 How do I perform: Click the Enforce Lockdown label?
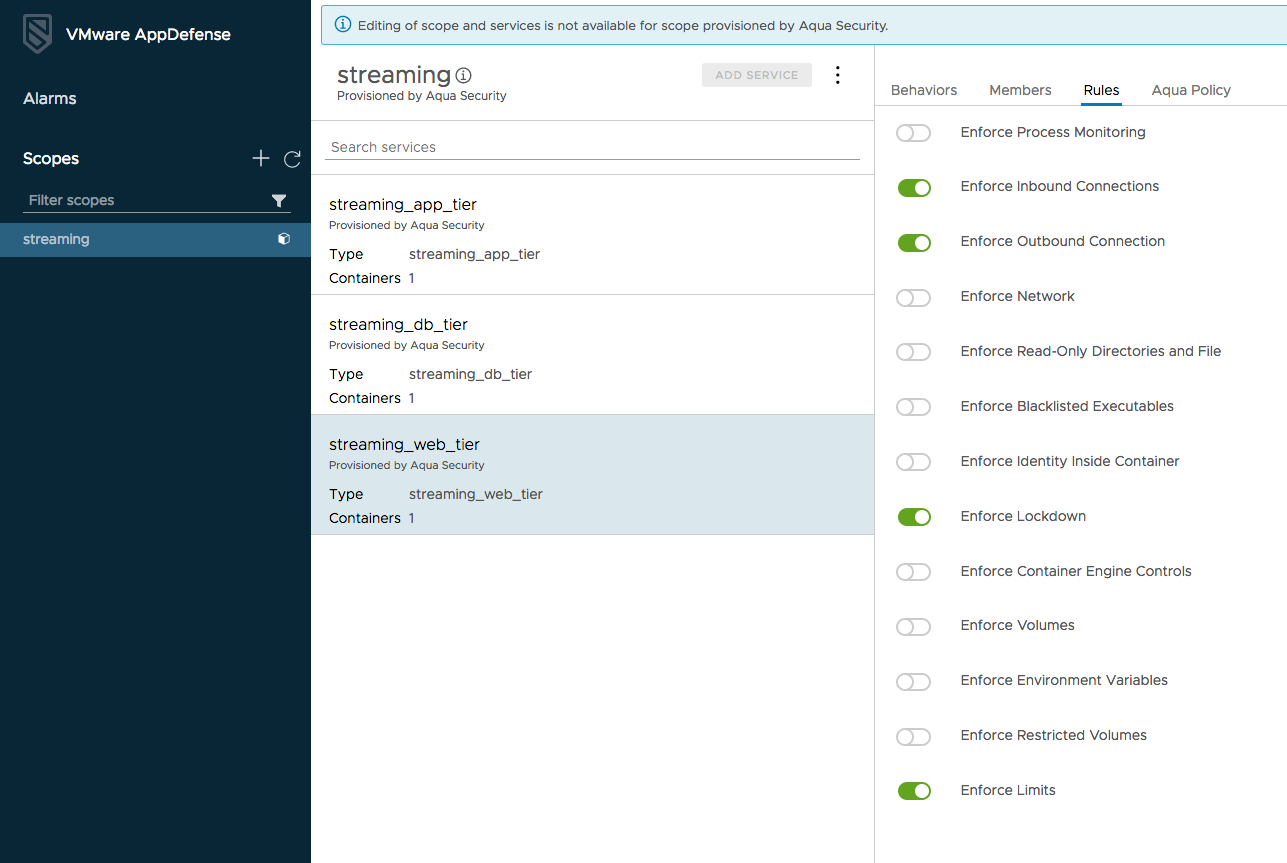coord(1023,516)
